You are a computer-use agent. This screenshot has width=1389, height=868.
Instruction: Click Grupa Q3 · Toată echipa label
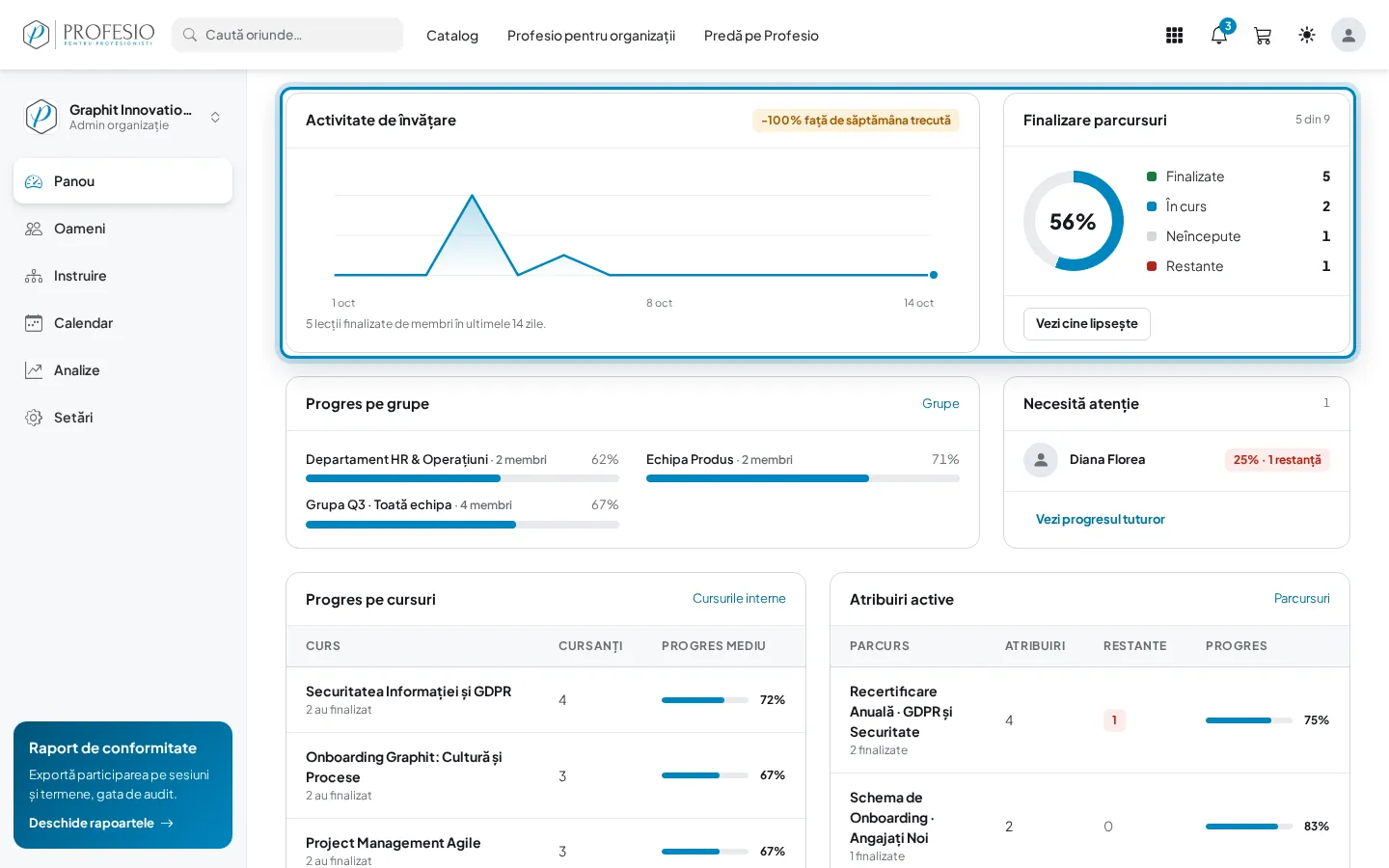(x=379, y=504)
